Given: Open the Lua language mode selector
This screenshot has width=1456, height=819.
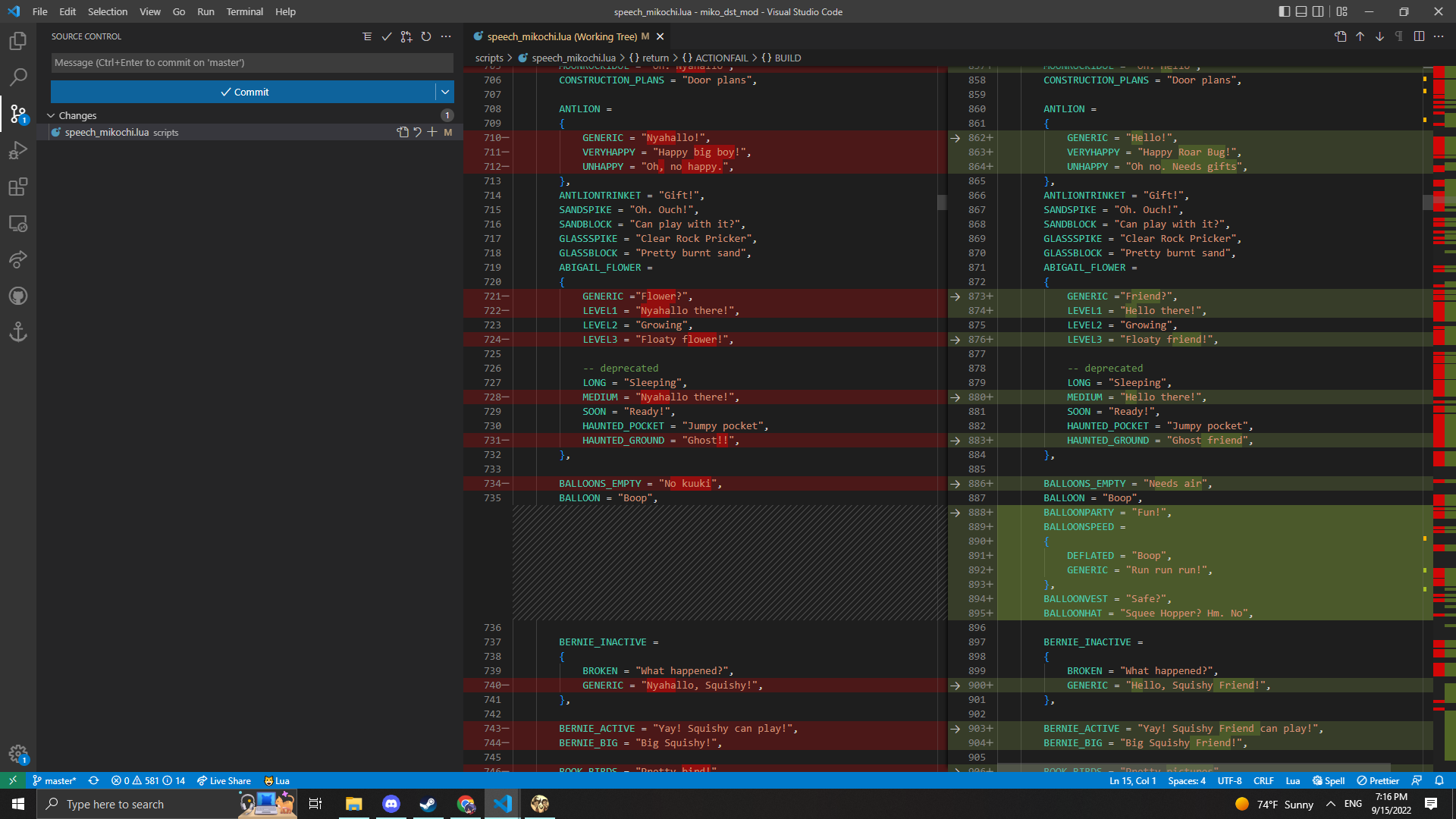Looking at the screenshot, I should point(1293,780).
